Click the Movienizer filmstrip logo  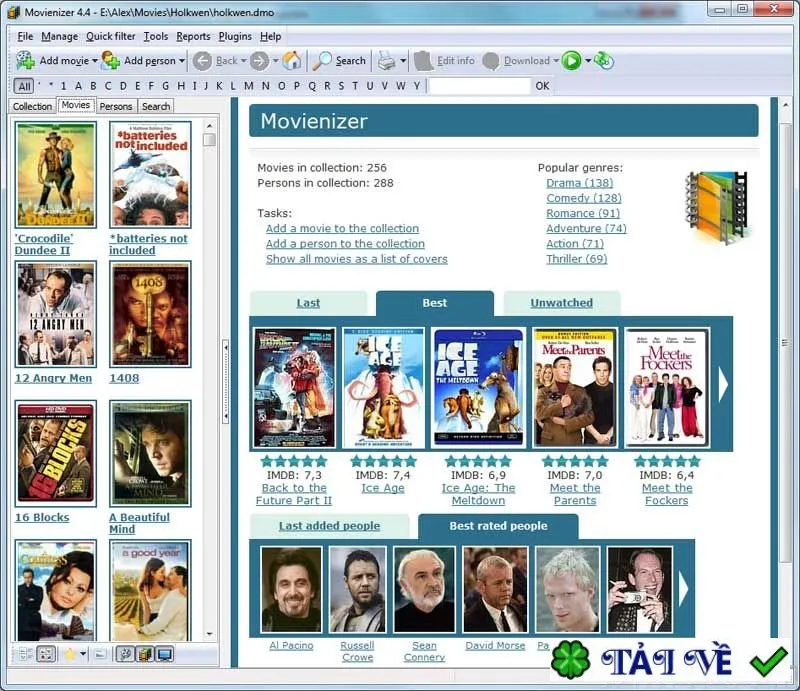717,208
